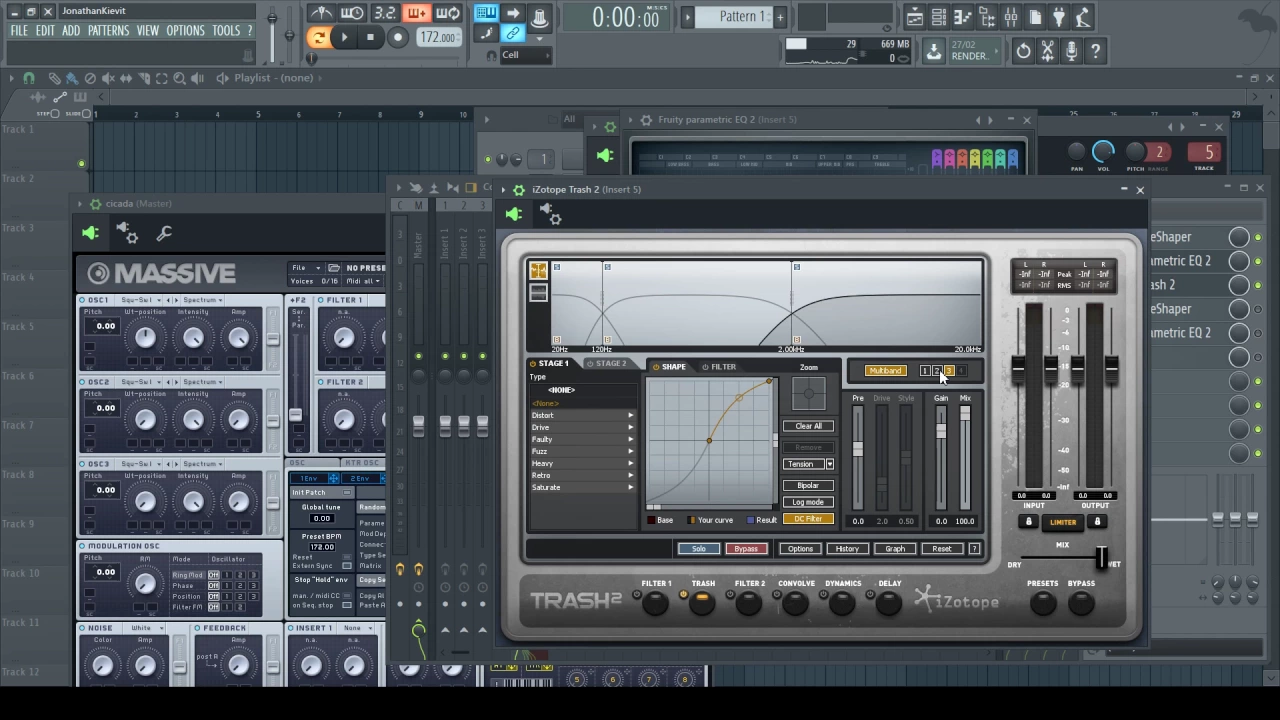Select band 3 button next to Multiband

[x=948, y=371]
